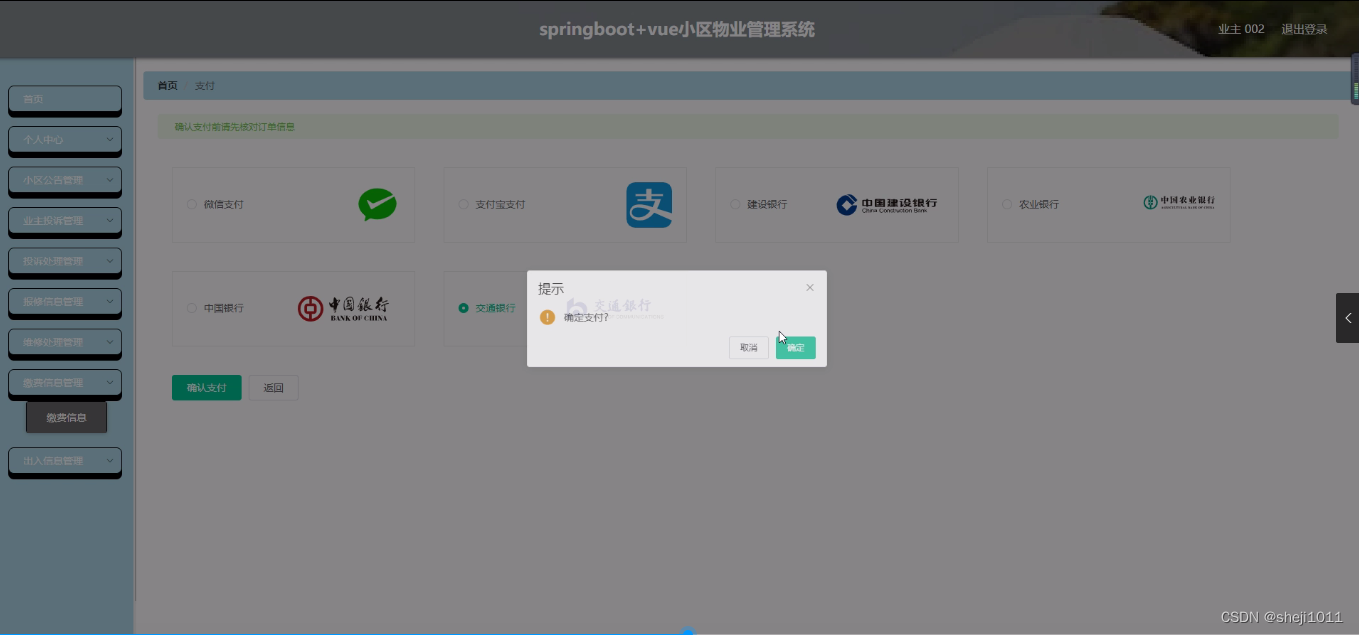The image size is (1359, 635).
Task: Click the Bank of China logo
Action: [x=344, y=308]
